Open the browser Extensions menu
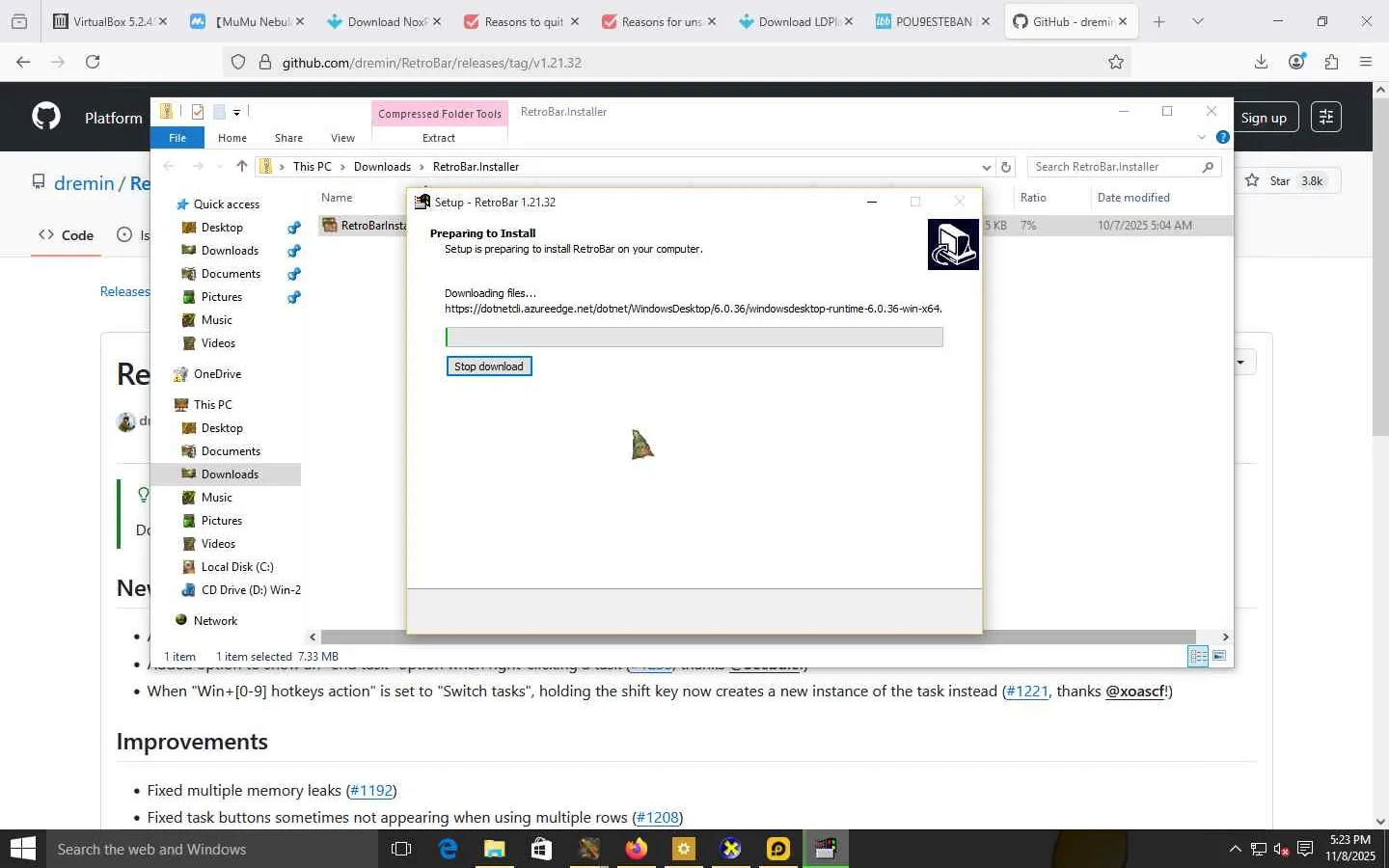Screen dimensions: 1389x868 (1331, 62)
